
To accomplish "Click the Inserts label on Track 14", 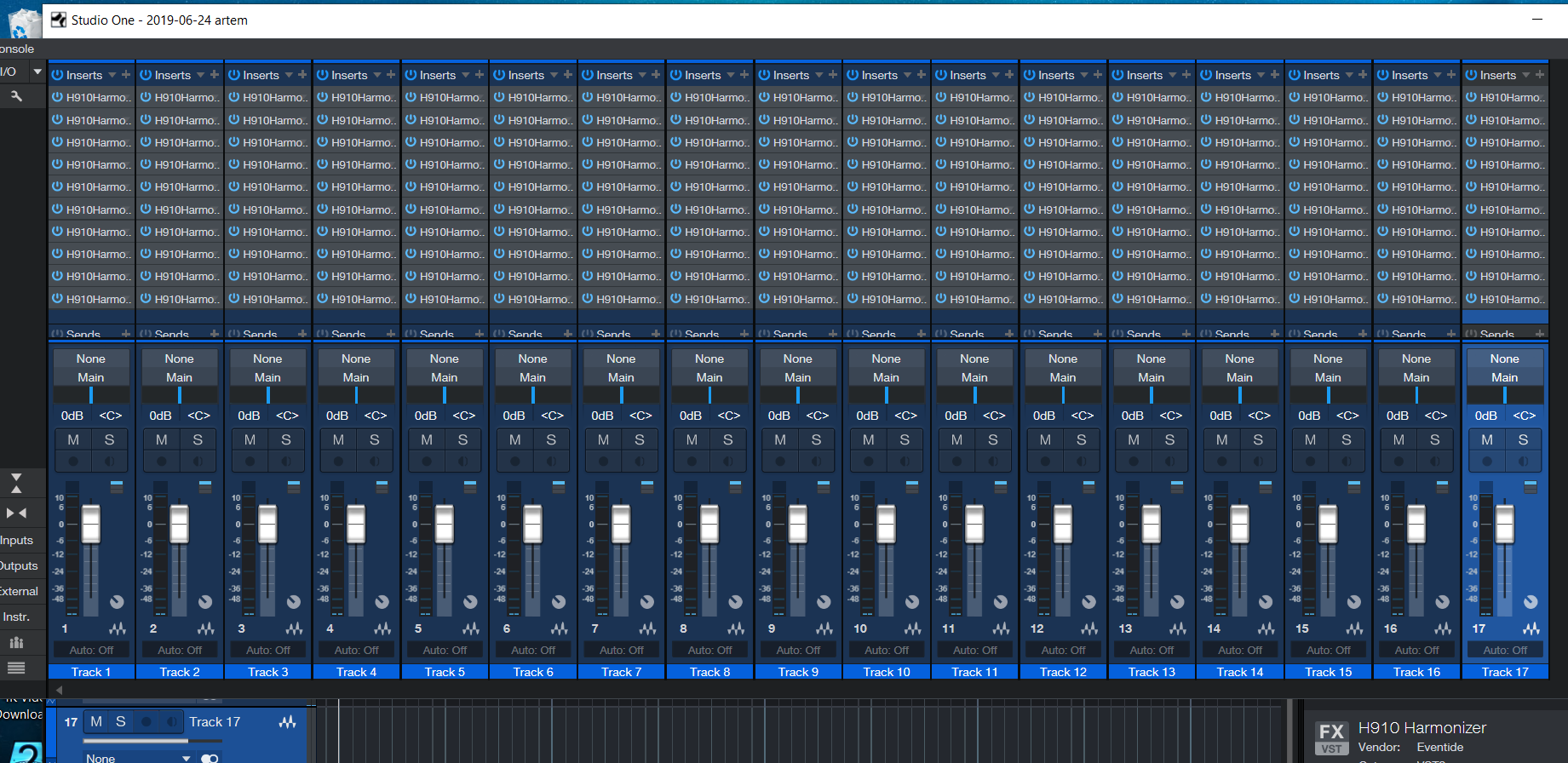I will point(1233,75).
